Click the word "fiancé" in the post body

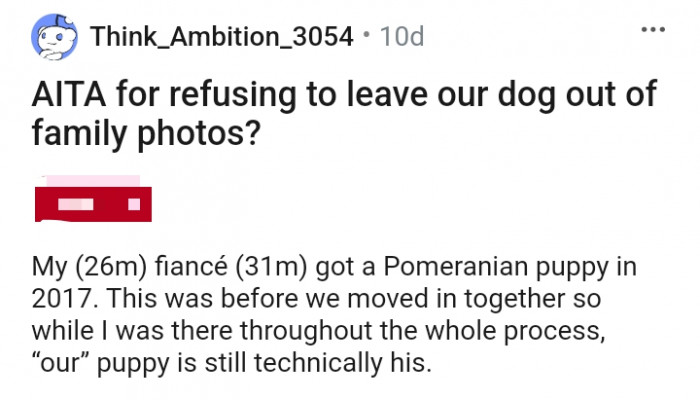pyautogui.click(x=170, y=269)
